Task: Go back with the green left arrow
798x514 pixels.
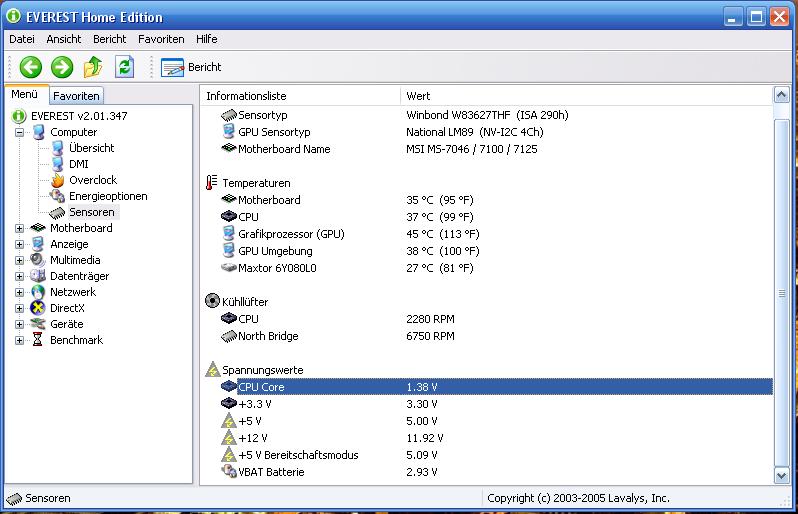Action: 31,67
